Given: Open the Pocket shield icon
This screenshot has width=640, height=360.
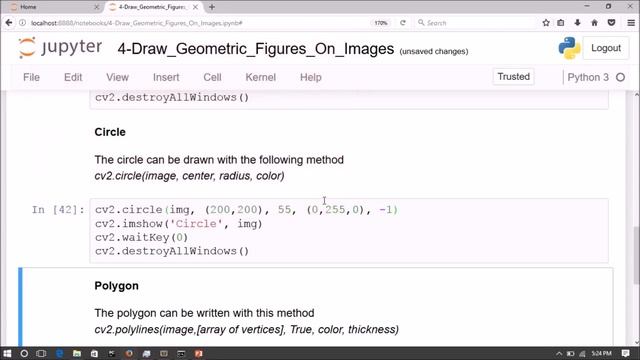Looking at the screenshot, I should point(611,23).
